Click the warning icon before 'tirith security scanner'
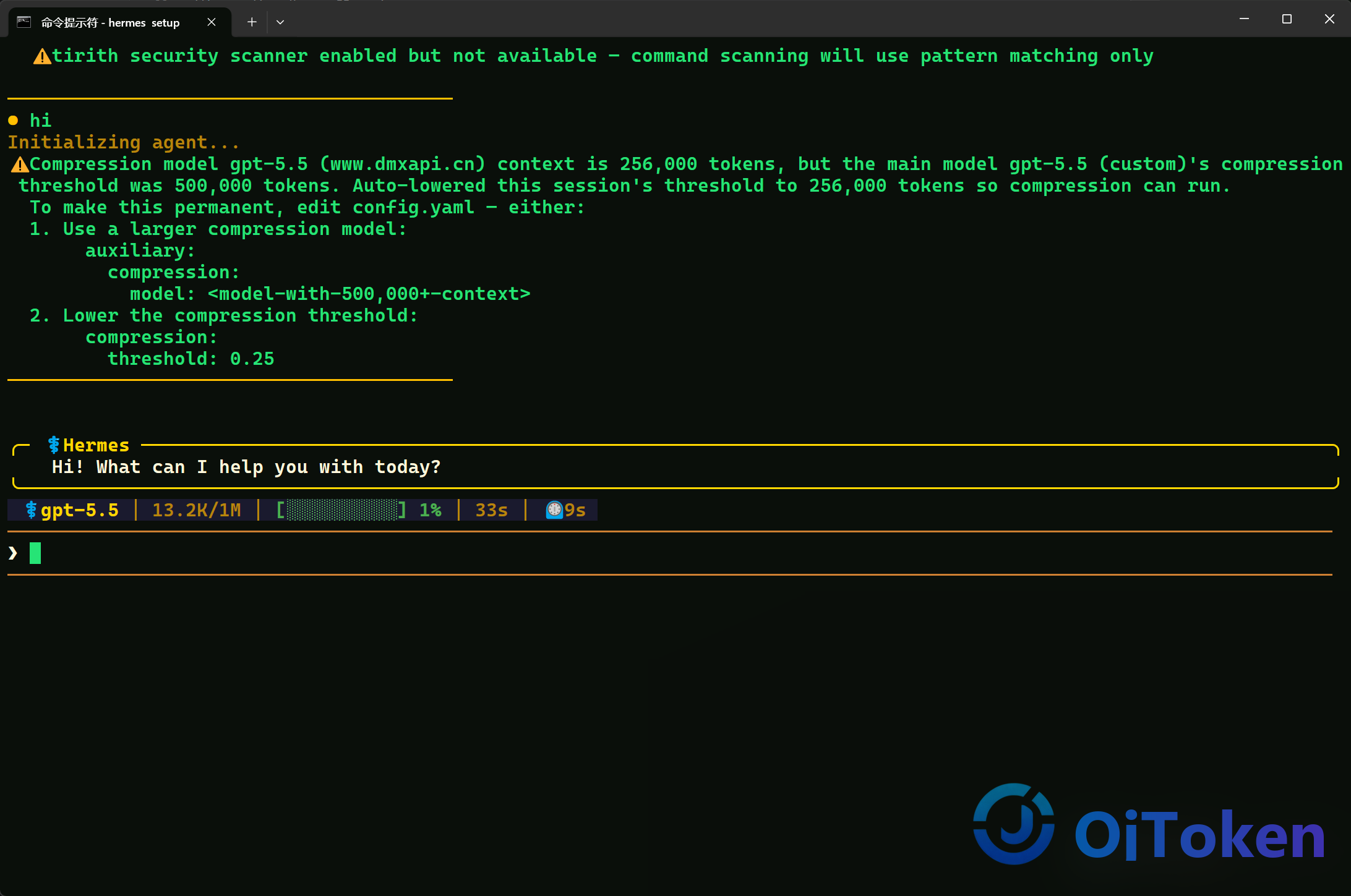The width and height of the screenshot is (1351, 896). pyautogui.click(x=42, y=56)
